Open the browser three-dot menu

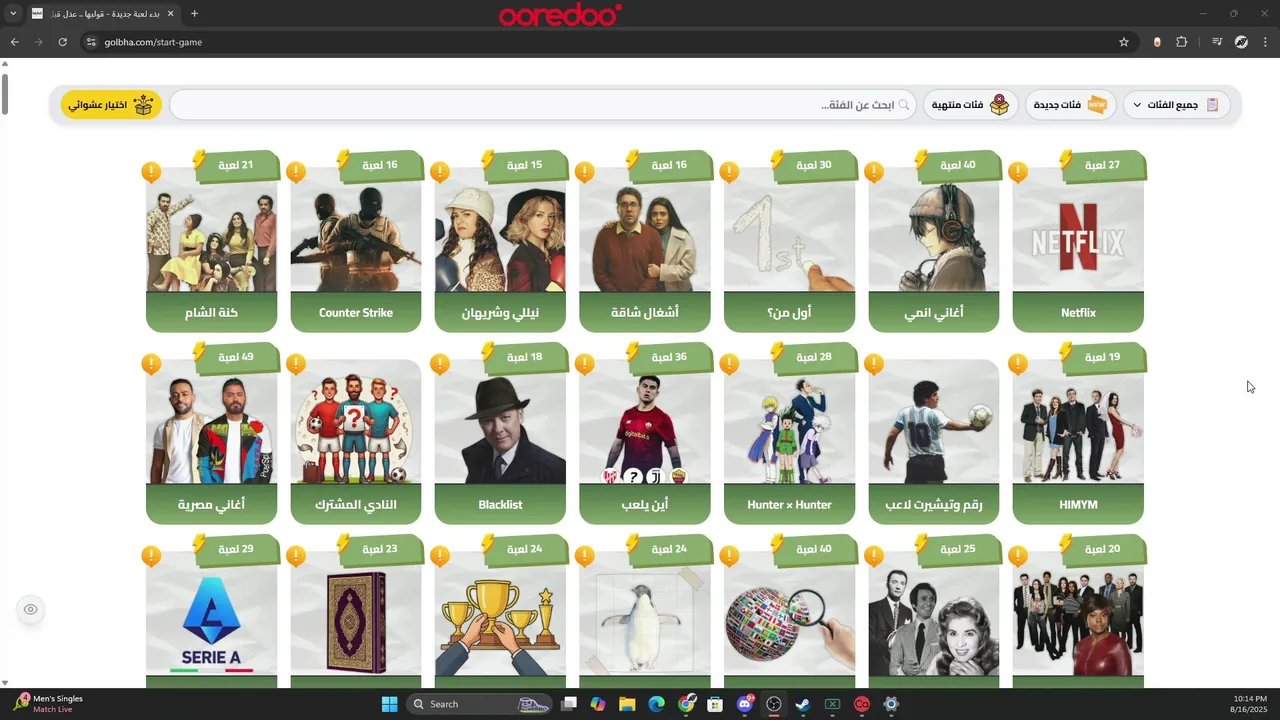[1266, 42]
